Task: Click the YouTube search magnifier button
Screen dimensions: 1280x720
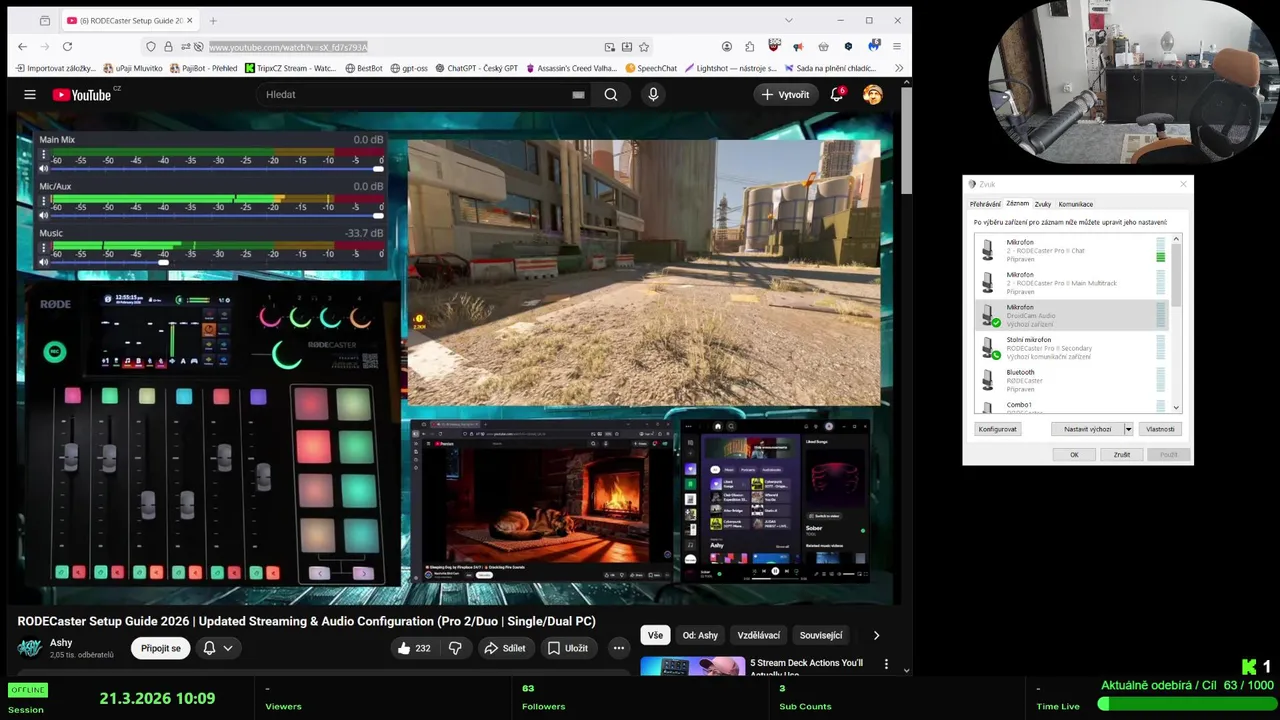Action: point(611,94)
